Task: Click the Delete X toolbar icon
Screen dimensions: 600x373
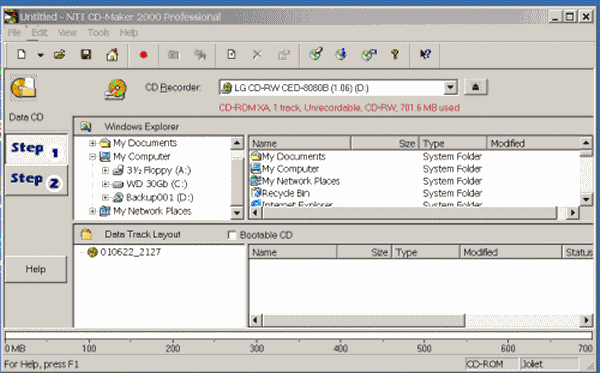Action: pos(257,55)
